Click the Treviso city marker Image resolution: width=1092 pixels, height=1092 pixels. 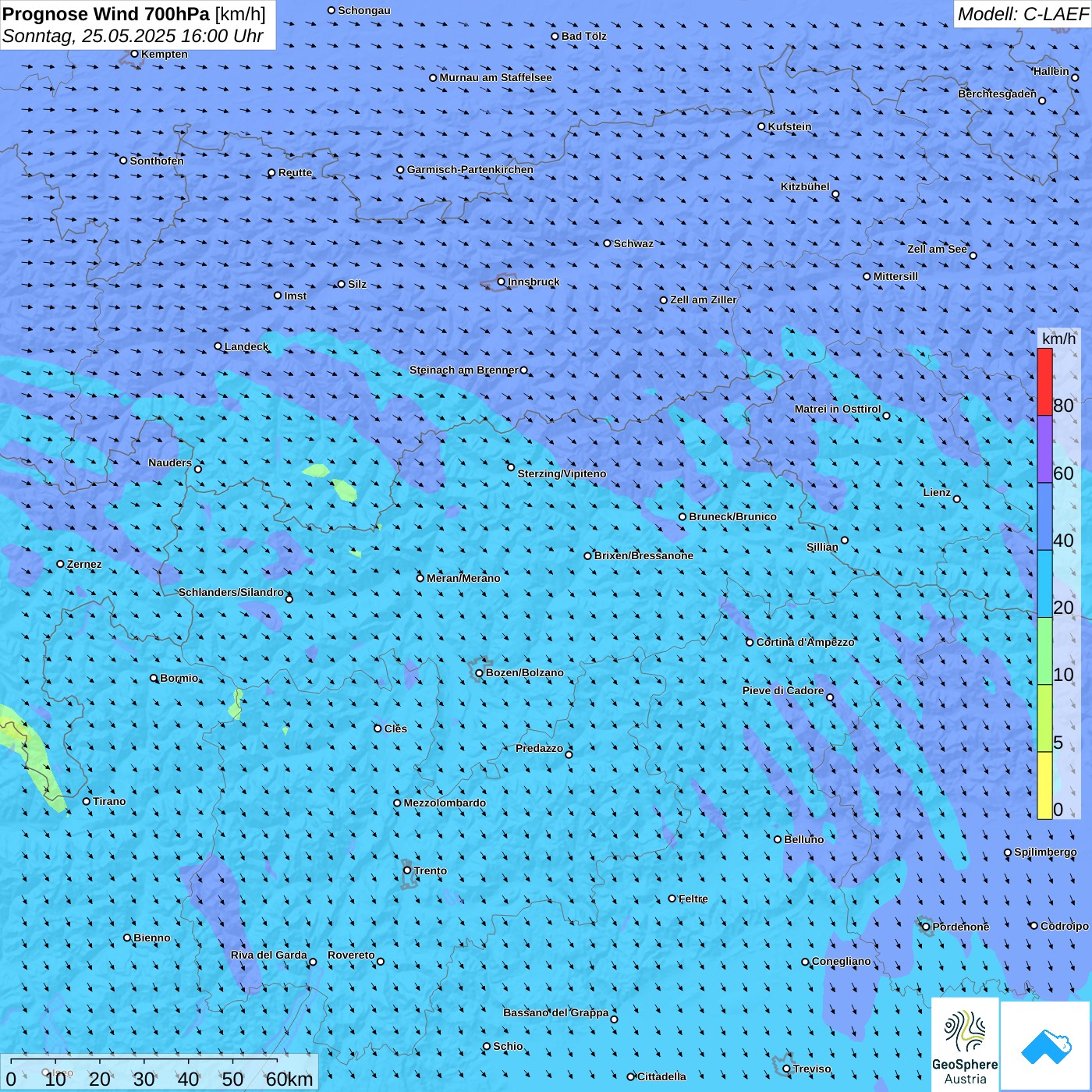tap(786, 1069)
